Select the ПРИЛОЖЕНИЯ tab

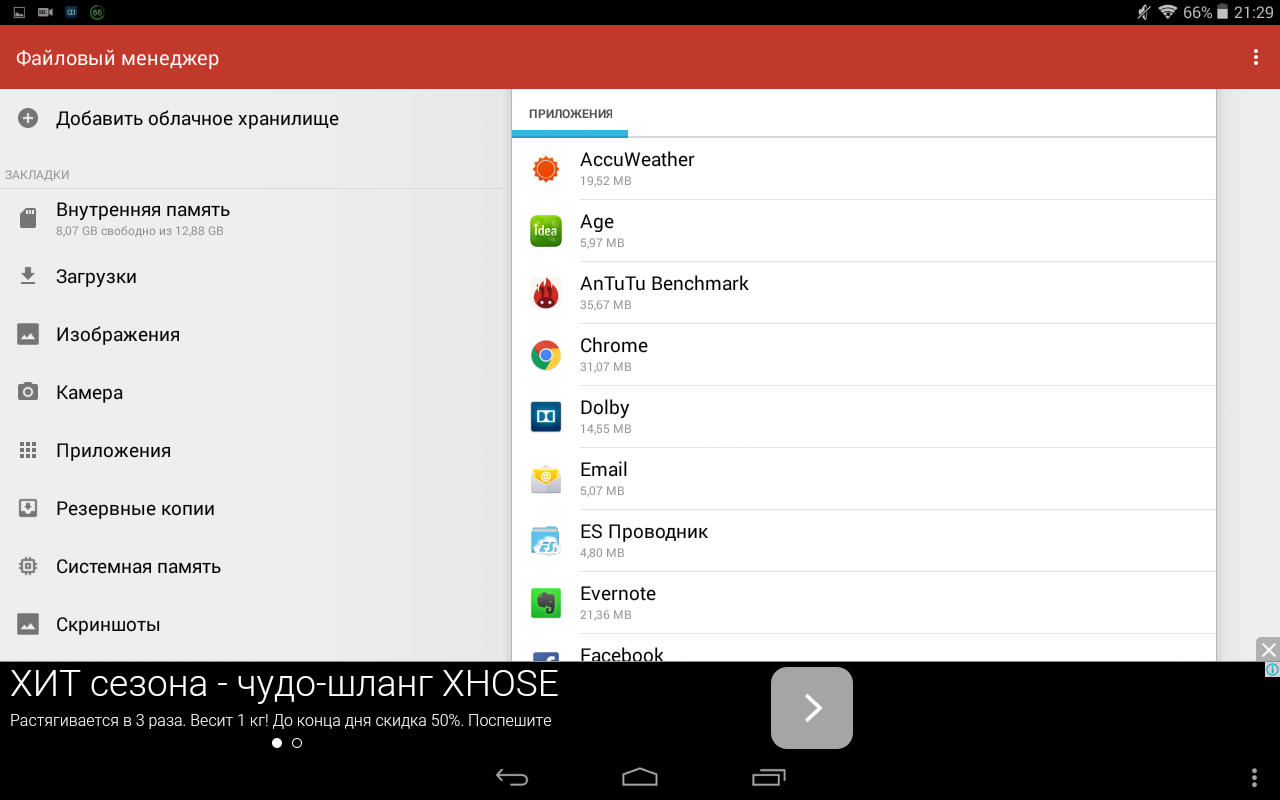click(570, 114)
